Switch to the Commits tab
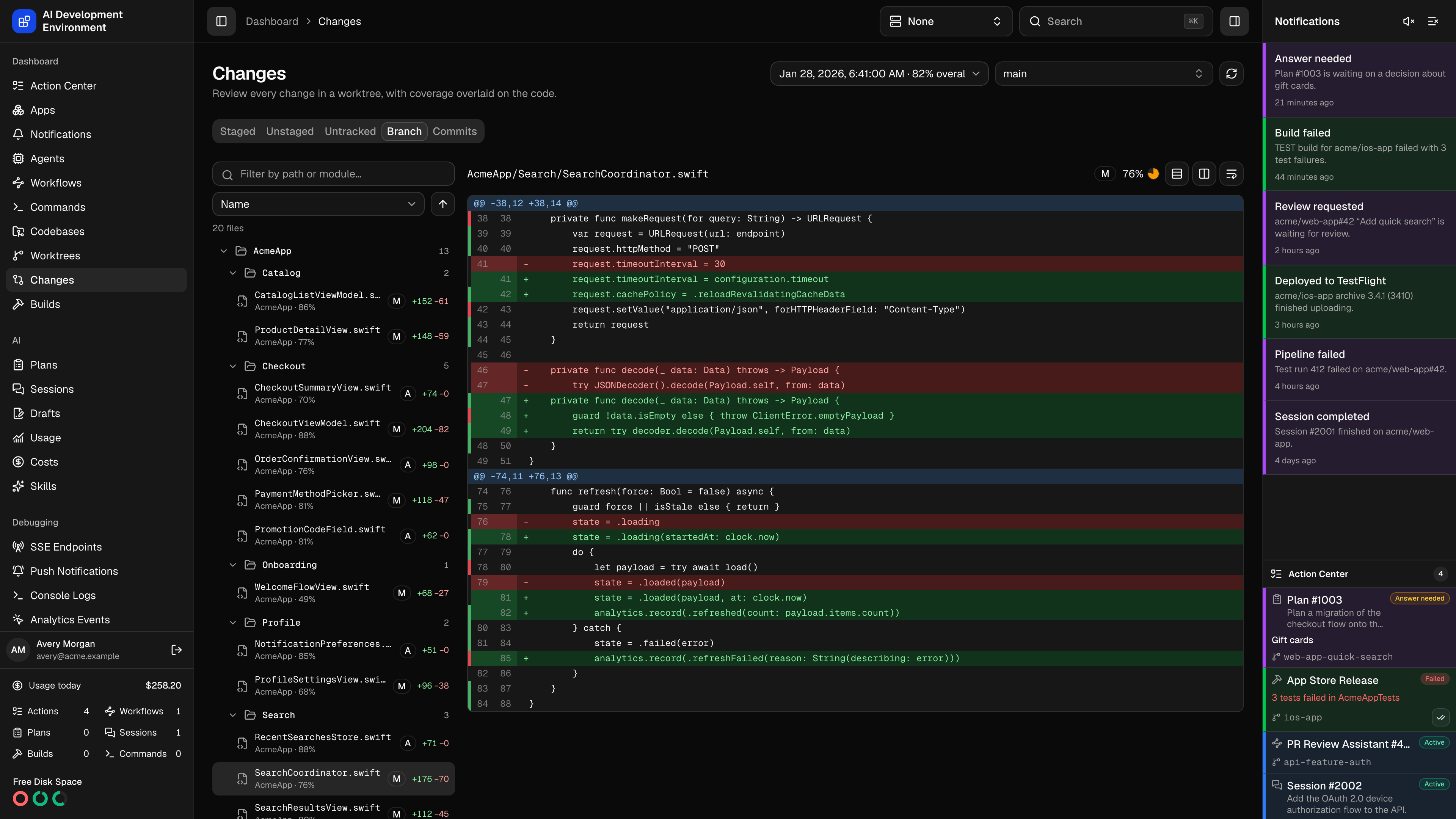The image size is (1456, 819). click(455, 131)
